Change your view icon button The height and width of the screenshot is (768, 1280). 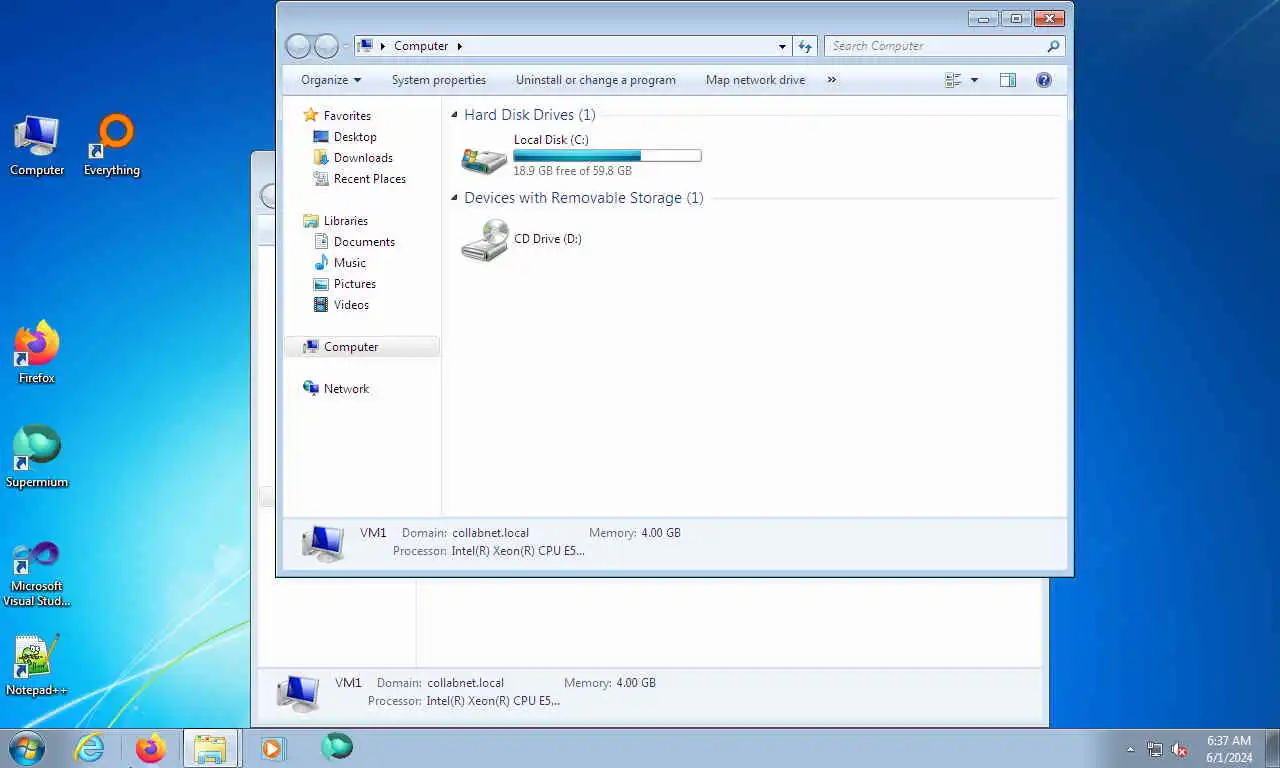coord(953,80)
